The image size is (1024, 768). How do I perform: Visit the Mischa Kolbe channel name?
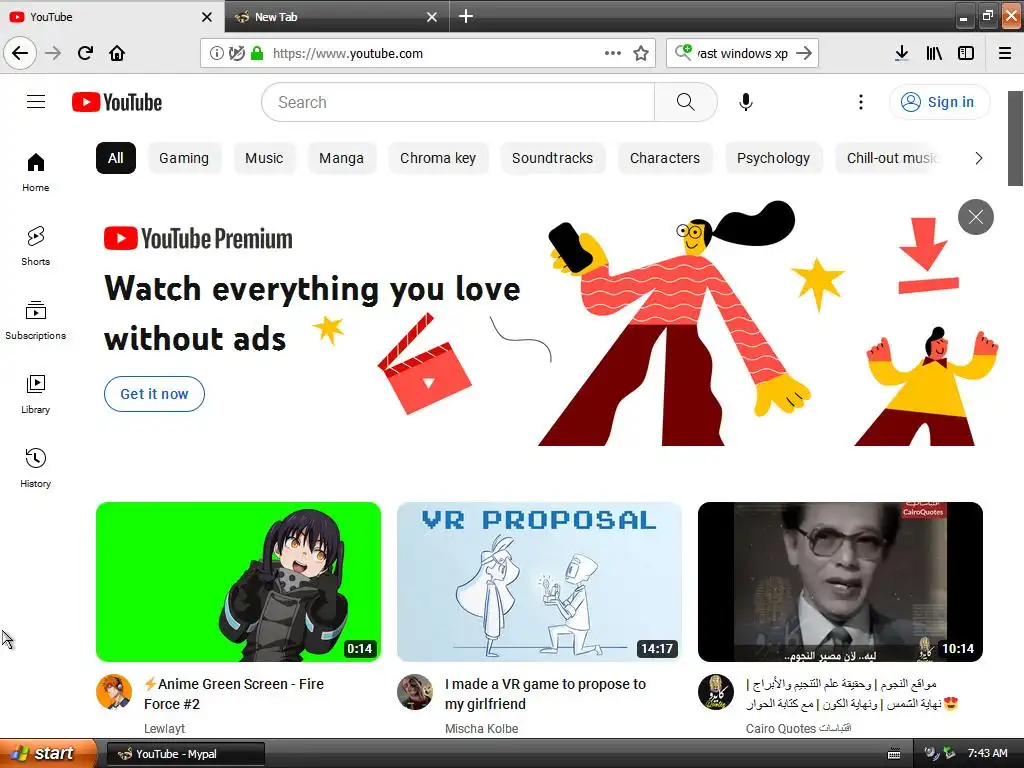pyautogui.click(x=481, y=728)
